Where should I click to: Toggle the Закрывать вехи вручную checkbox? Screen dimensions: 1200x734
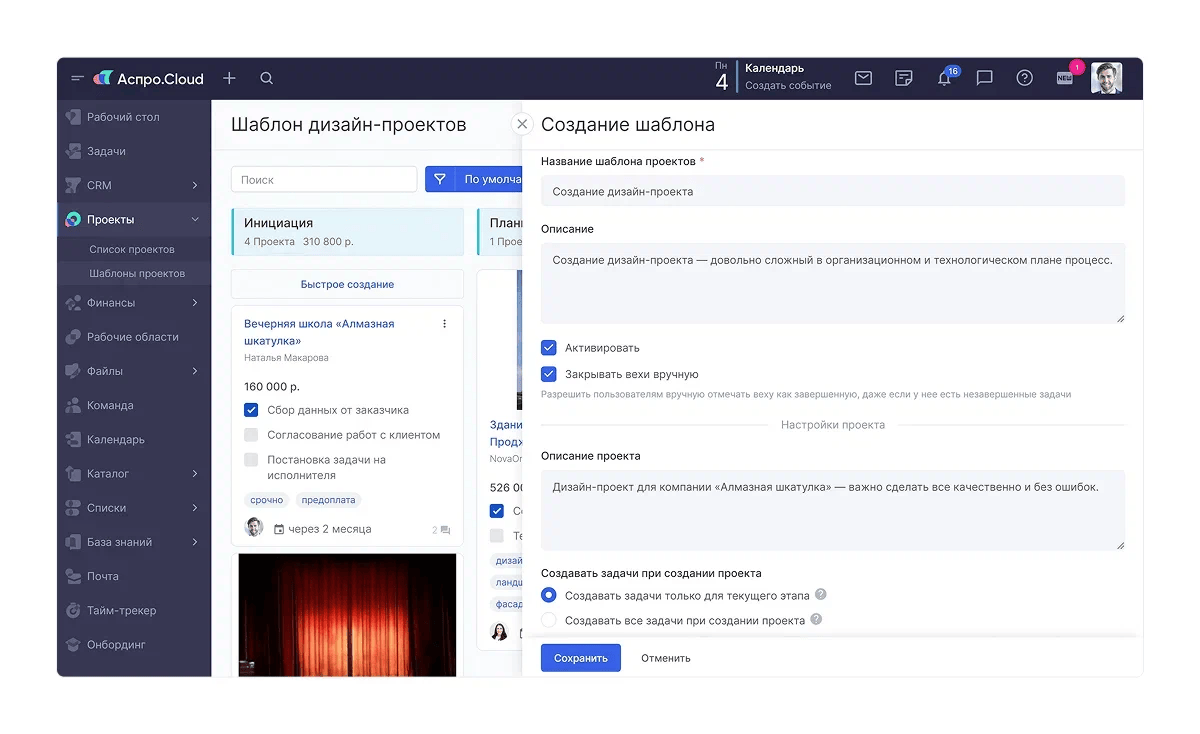[549, 374]
